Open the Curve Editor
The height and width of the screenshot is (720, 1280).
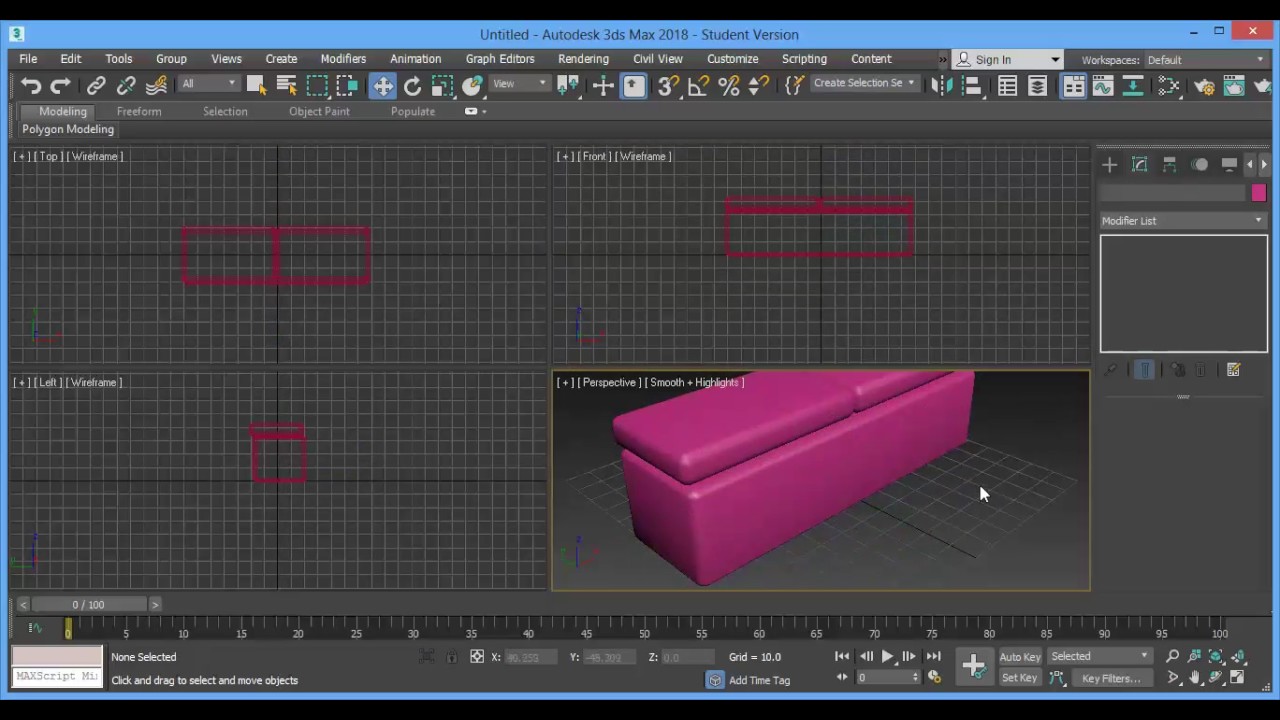(1103, 86)
